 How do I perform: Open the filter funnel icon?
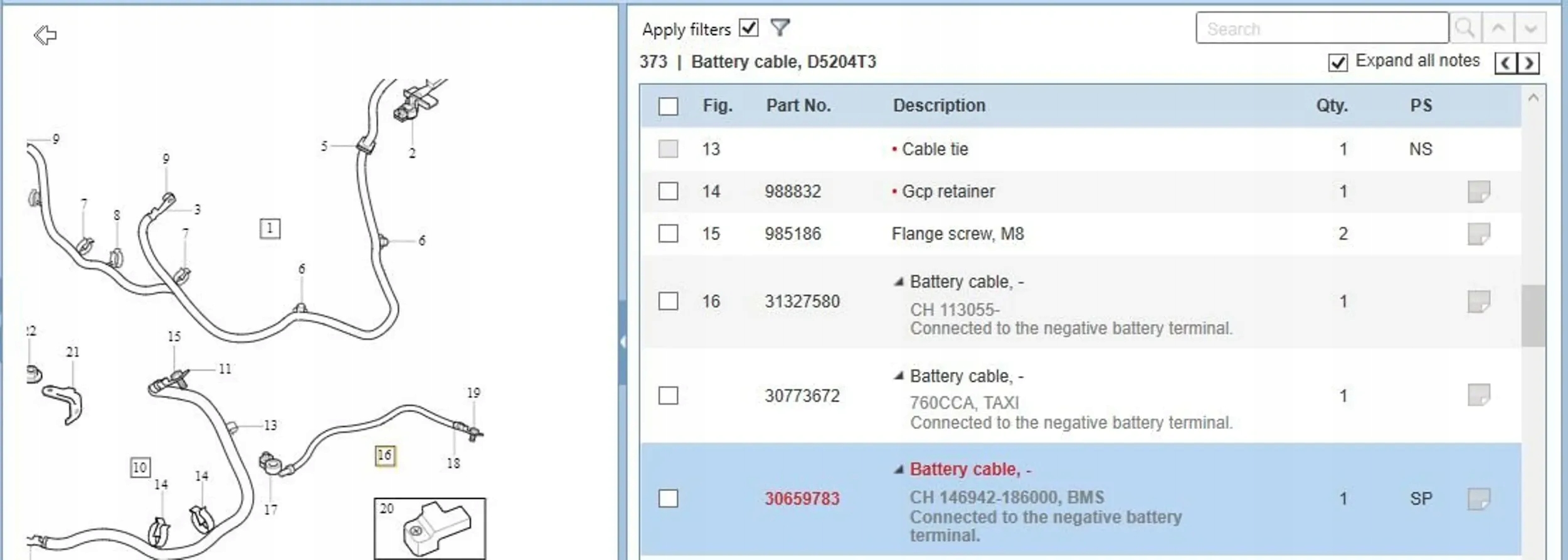780,28
